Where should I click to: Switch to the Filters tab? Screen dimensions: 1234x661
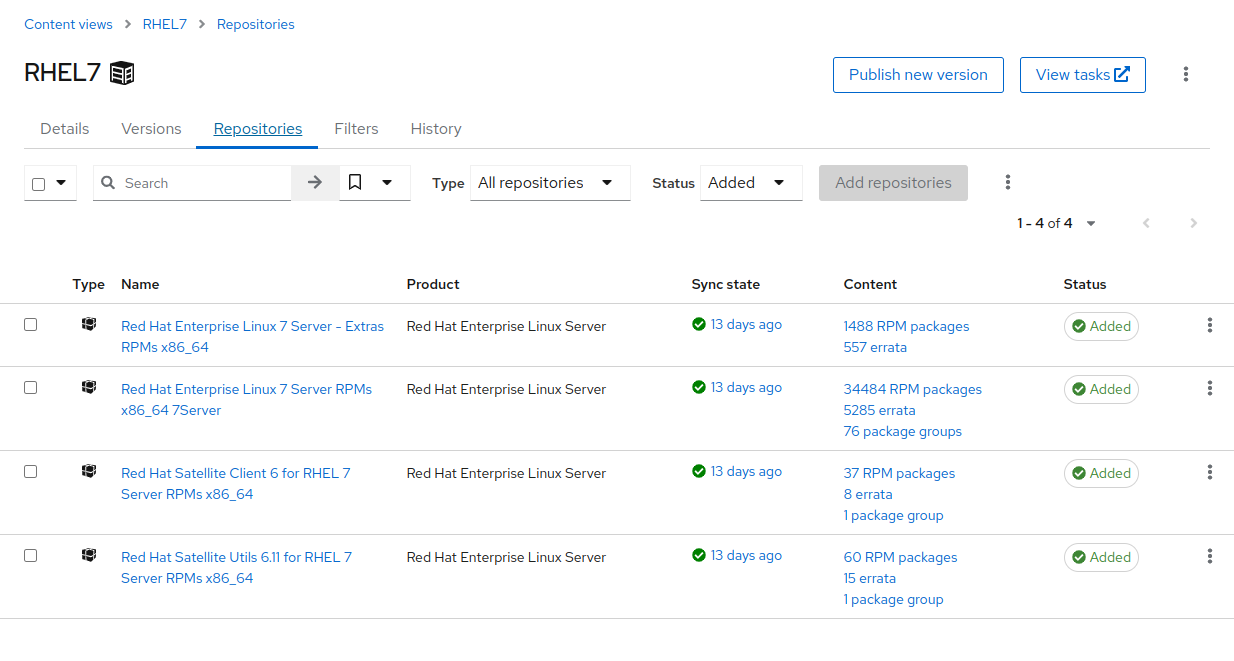point(356,128)
